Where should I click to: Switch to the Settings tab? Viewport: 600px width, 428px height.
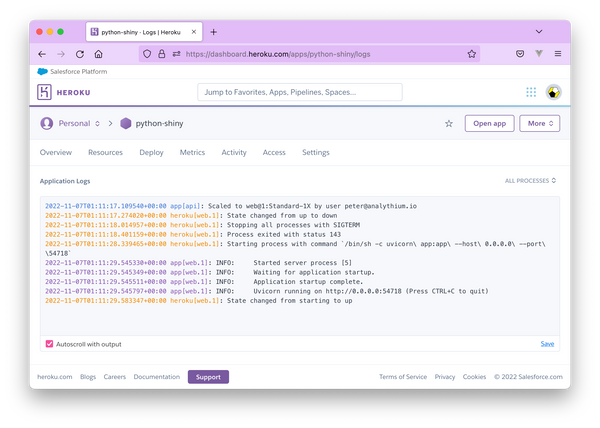316,152
